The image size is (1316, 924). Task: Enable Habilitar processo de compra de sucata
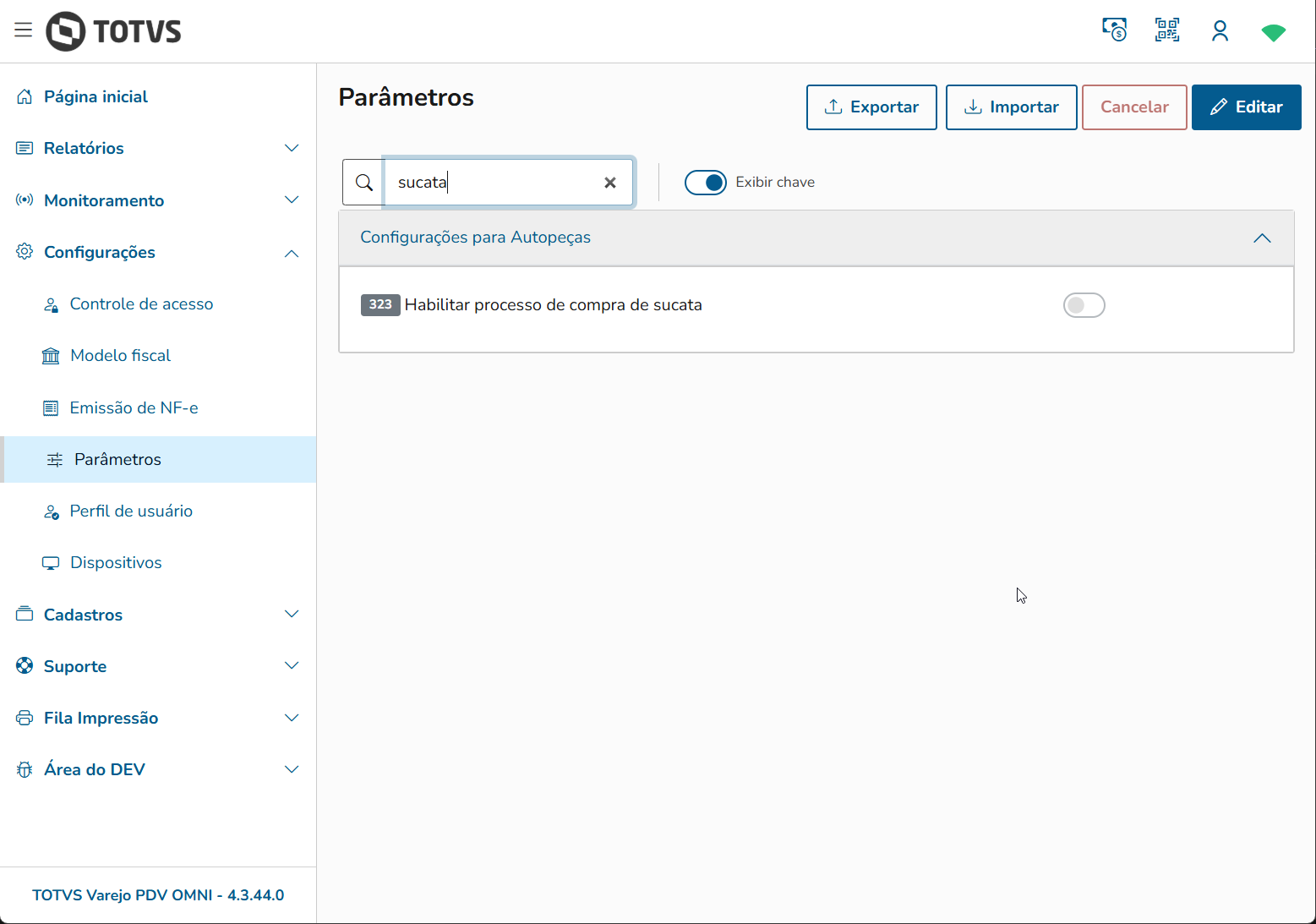tap(1084, 305)
